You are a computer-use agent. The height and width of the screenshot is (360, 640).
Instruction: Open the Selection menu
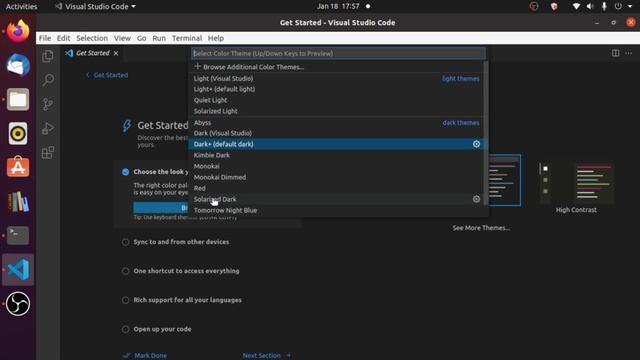92,38
